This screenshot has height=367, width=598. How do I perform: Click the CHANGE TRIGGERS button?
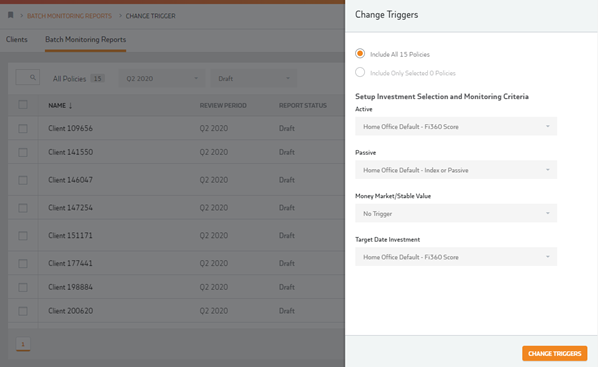coord(555,353)
